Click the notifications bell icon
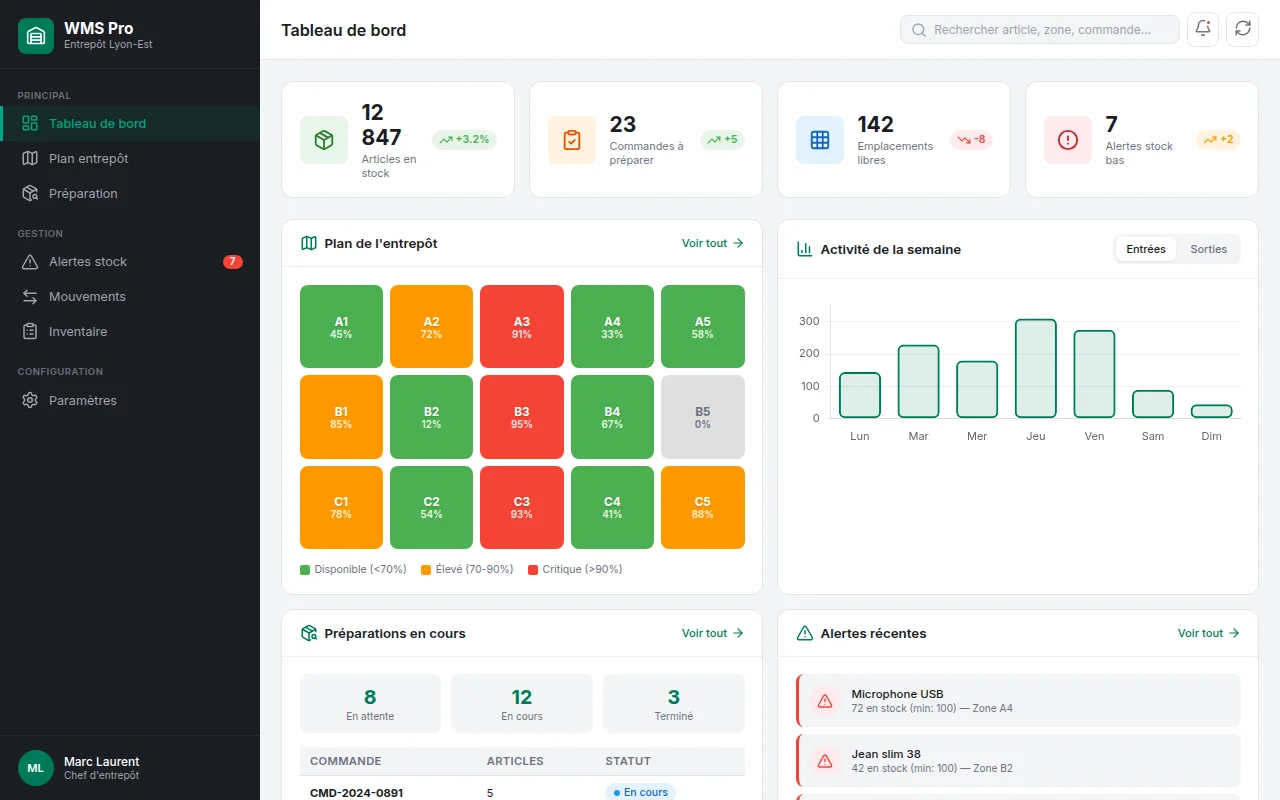This screenshot has width=1280, height=800. [x=1203, y=29]
